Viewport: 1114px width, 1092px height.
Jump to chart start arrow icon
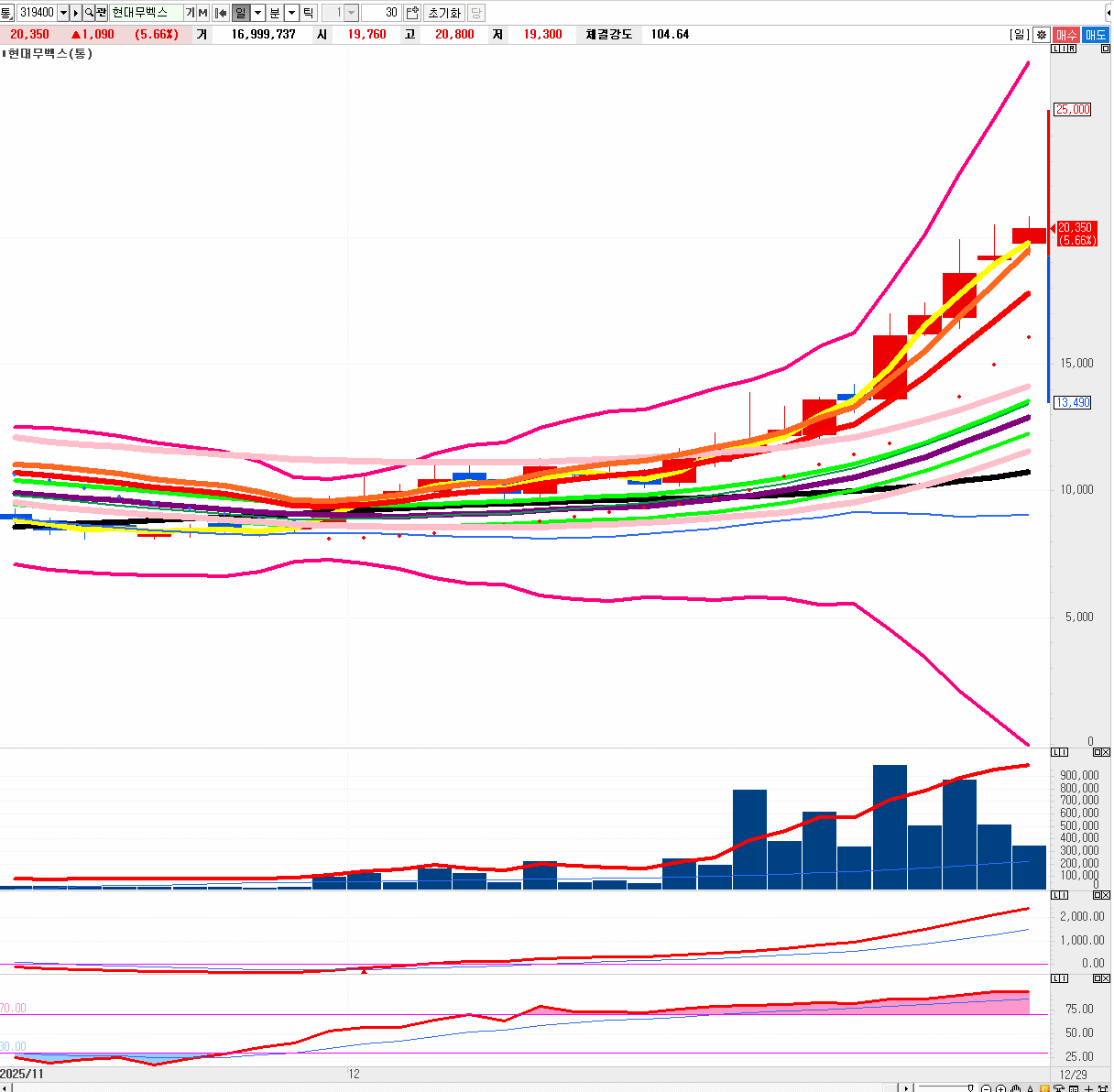[x=221, y=13]
